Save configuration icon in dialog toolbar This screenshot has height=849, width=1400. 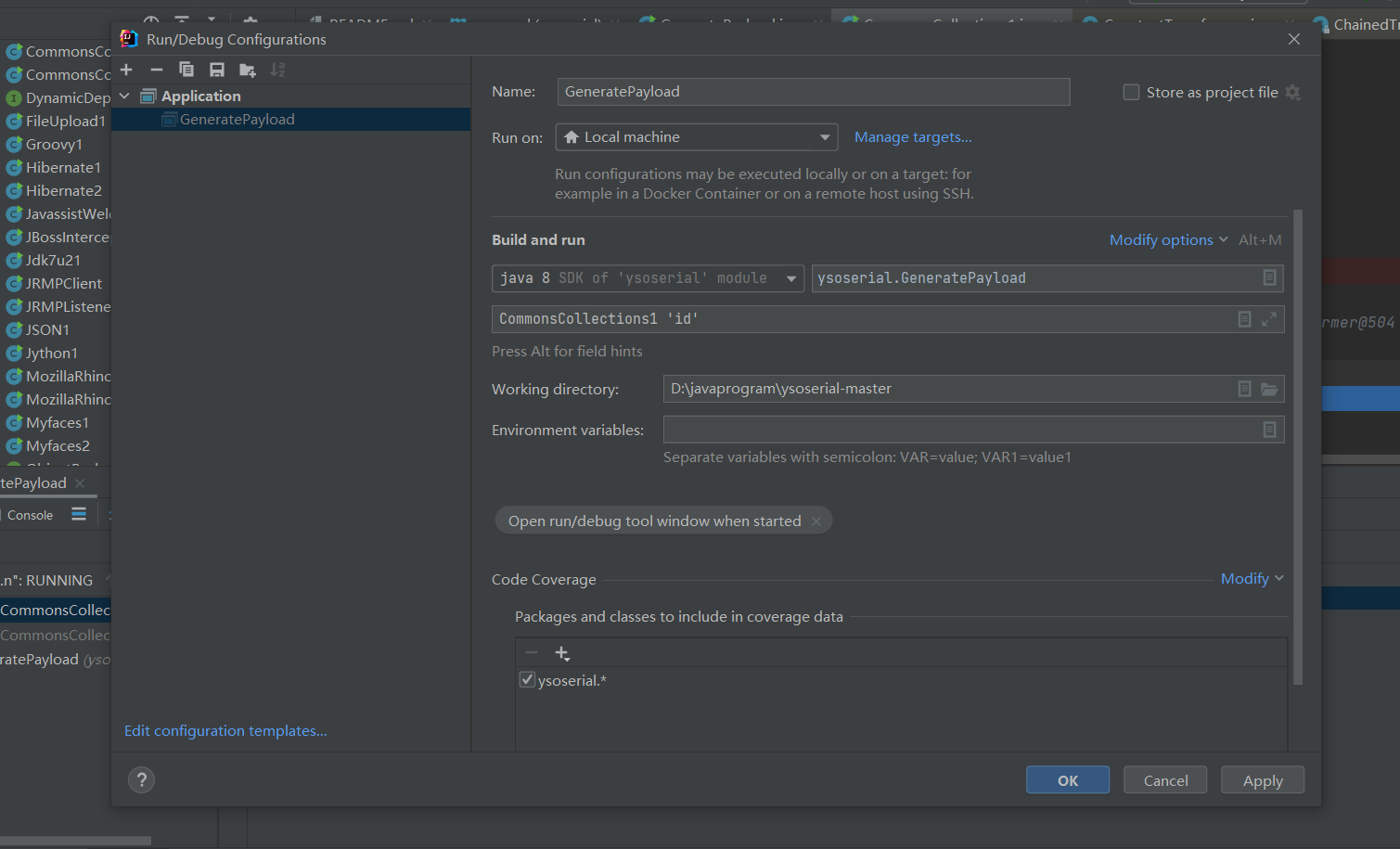[x=217, y=70]
